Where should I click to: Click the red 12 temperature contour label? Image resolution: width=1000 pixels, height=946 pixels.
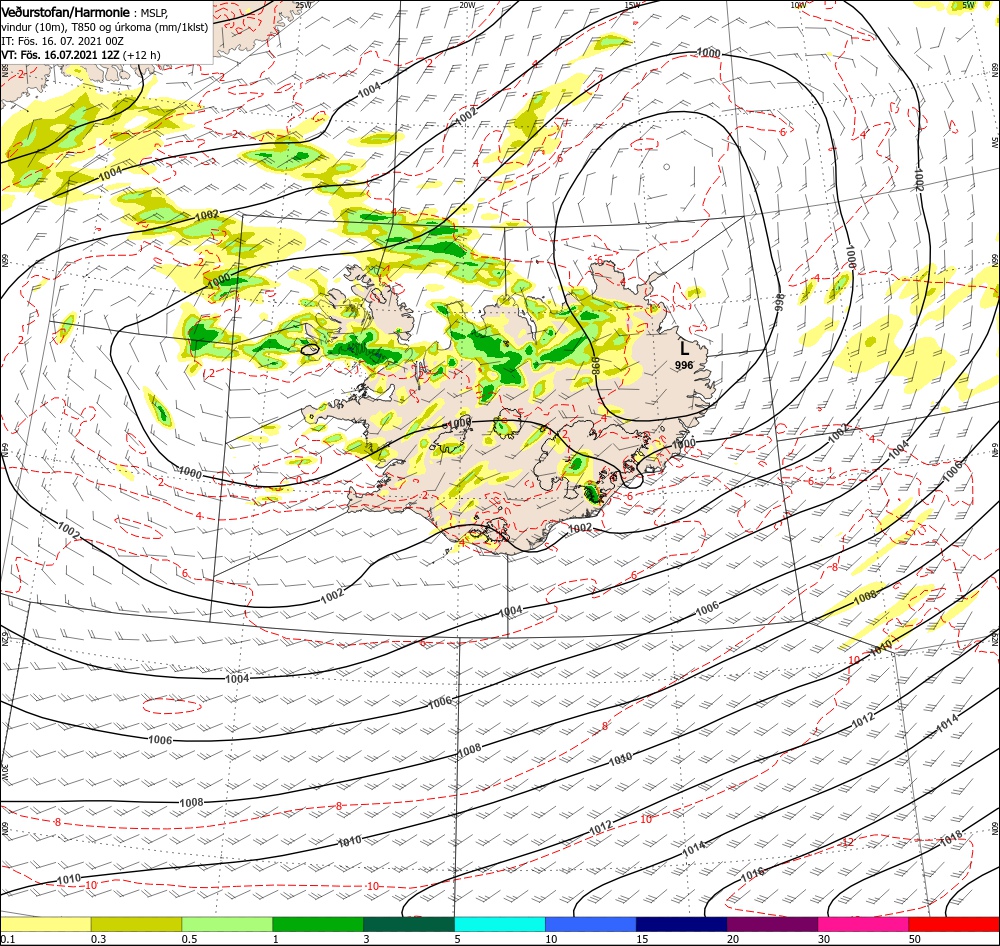click(848, 843)
